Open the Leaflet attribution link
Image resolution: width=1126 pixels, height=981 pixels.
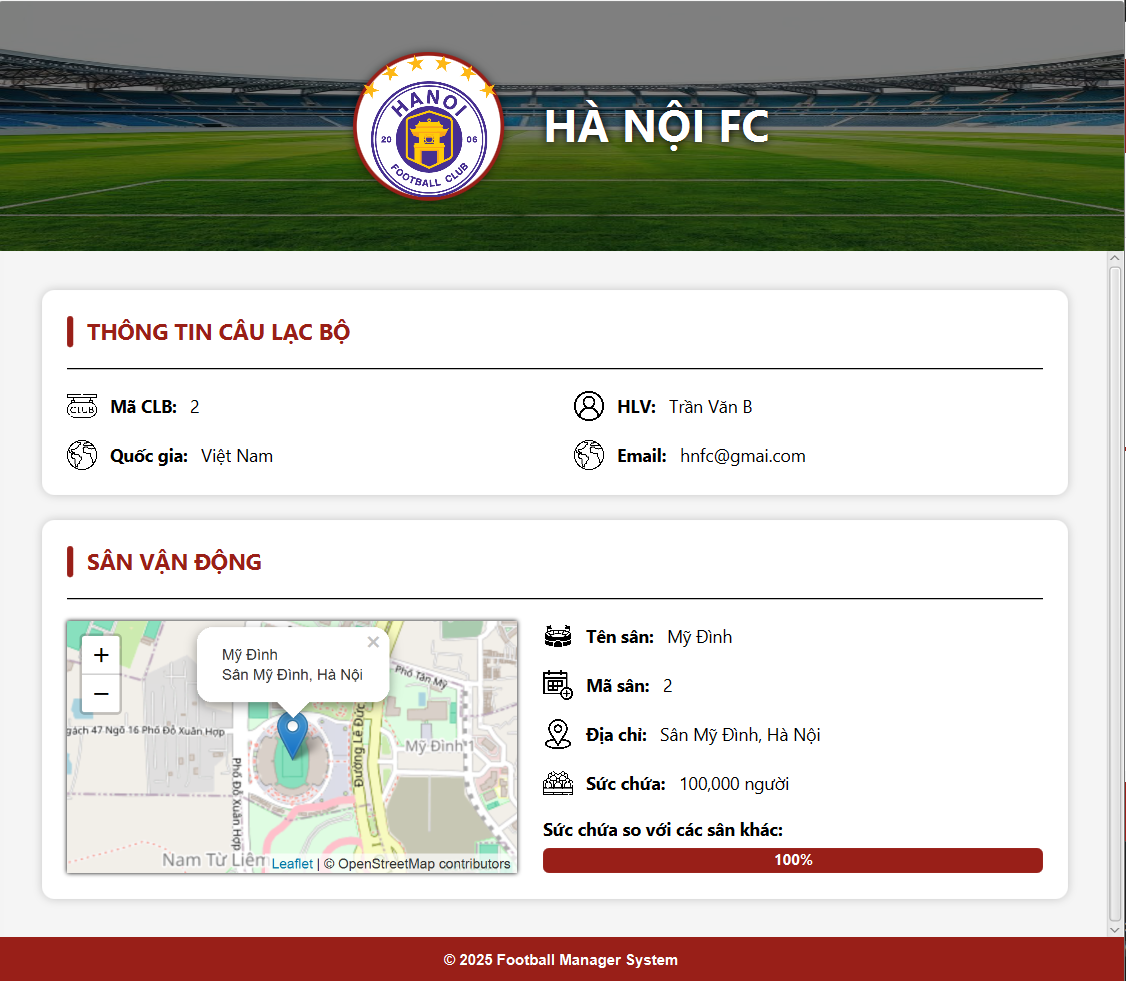pyautogui.click(x=292, y=864)
